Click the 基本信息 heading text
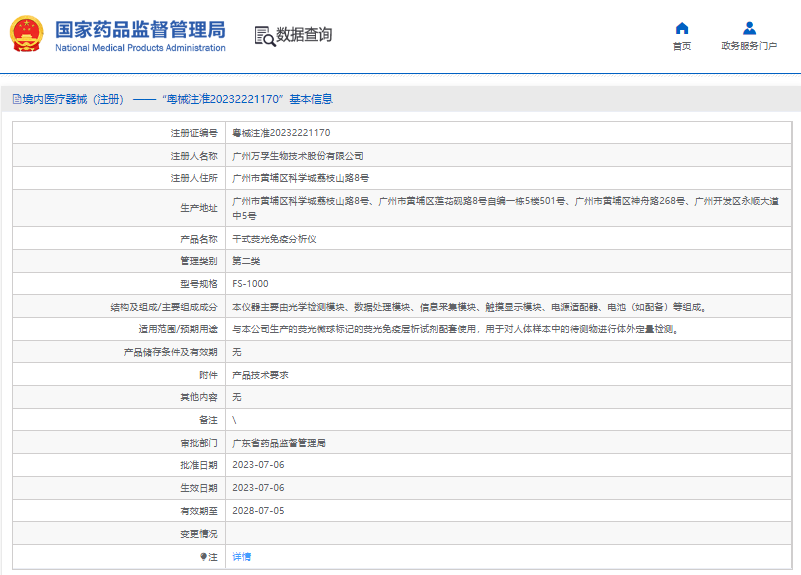This screenshot has width=801, height=575. tap(311, 99)
